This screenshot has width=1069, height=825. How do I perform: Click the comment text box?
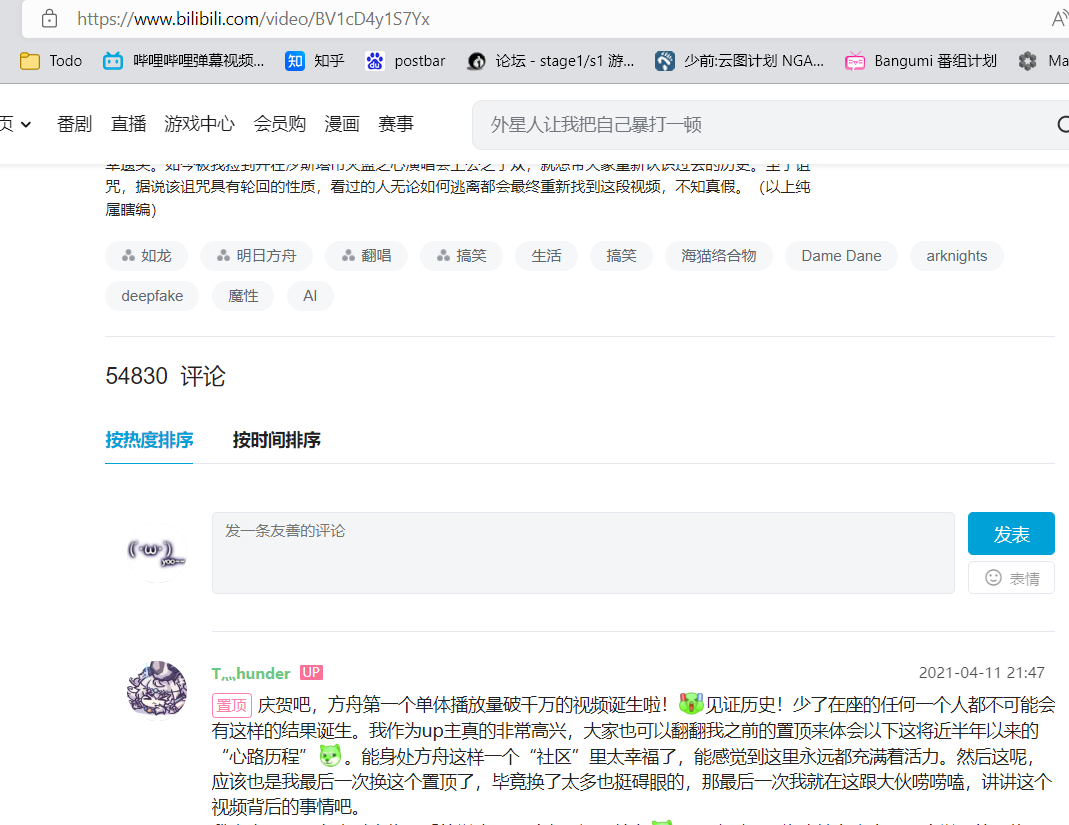point(583,553)
